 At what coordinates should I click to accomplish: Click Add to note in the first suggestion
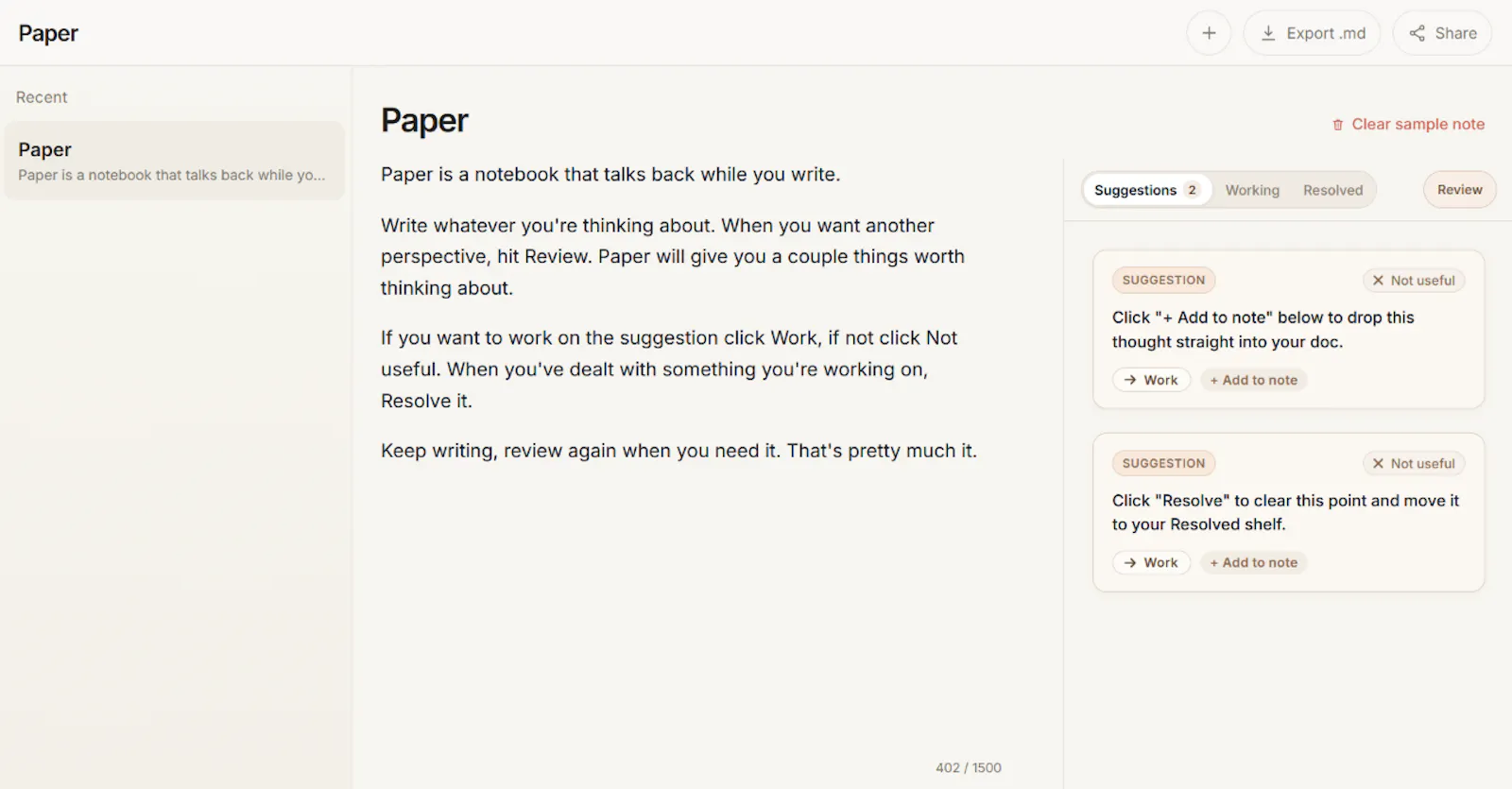1253,380
